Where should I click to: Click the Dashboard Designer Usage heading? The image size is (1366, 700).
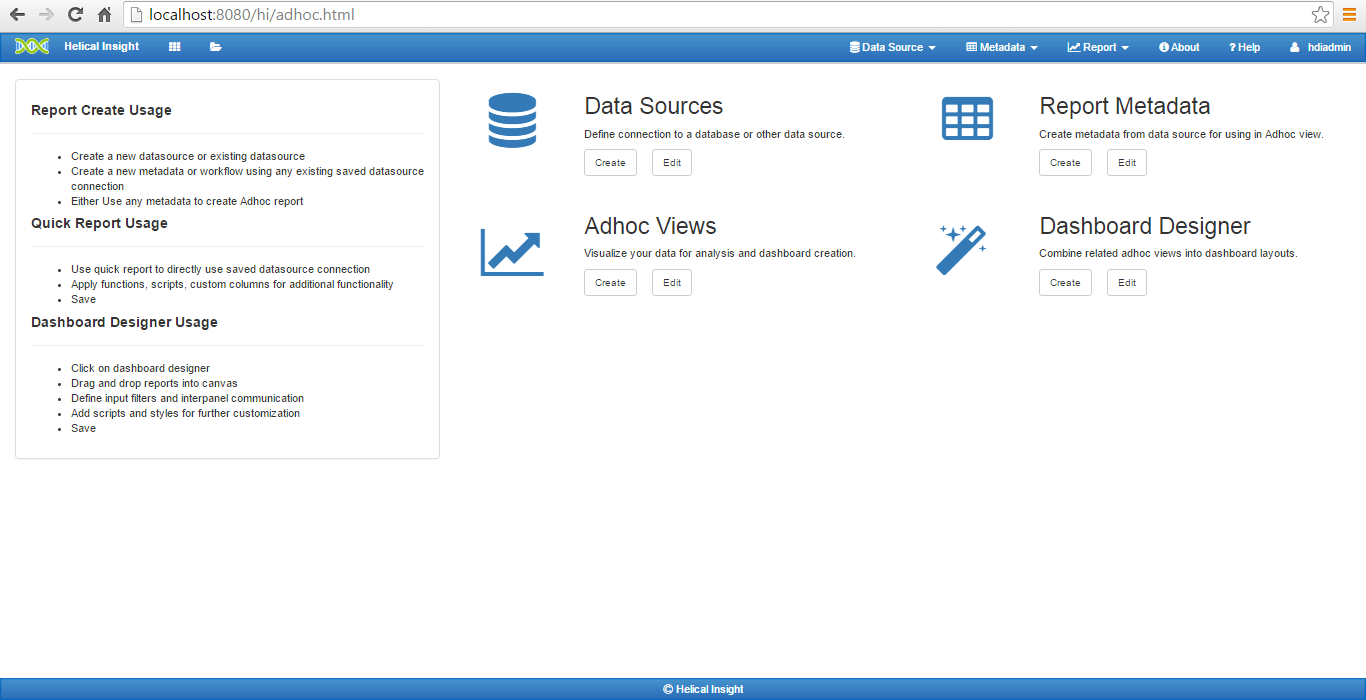124,322
